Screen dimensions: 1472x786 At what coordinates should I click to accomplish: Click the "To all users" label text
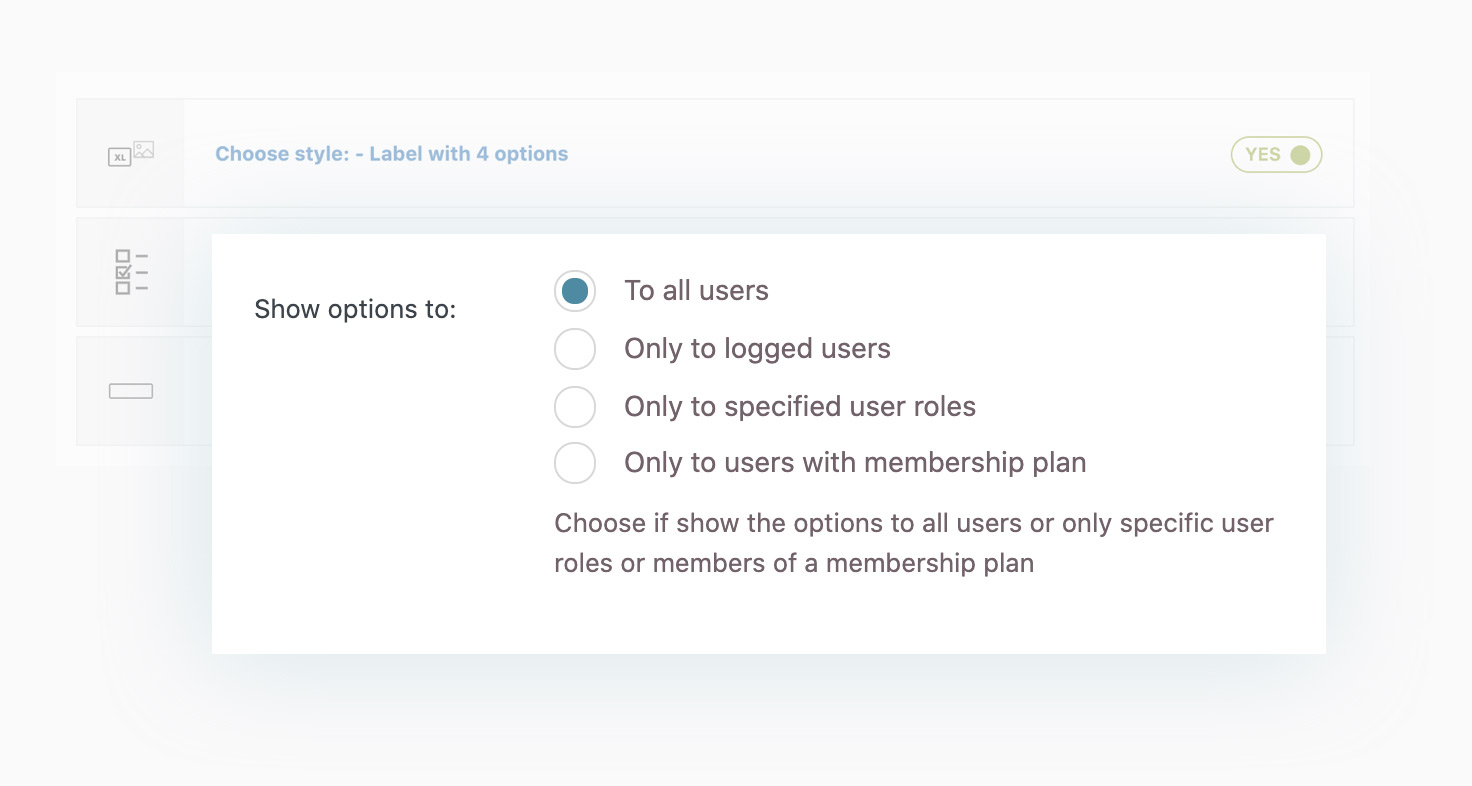click(696, 291)
